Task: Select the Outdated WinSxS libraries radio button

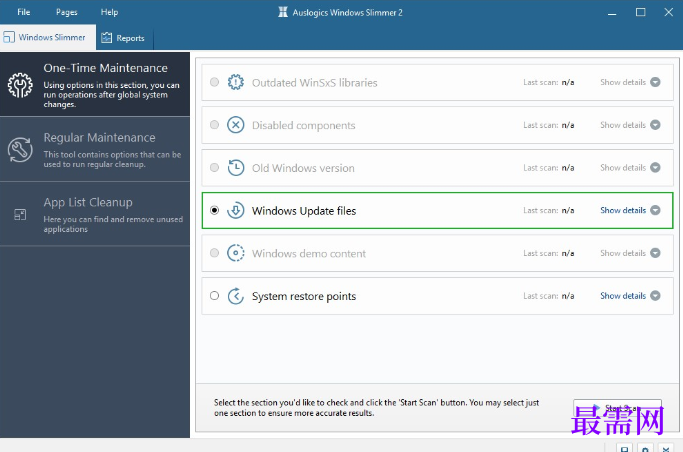Action: pyautogui.click(x=214, y=82)
